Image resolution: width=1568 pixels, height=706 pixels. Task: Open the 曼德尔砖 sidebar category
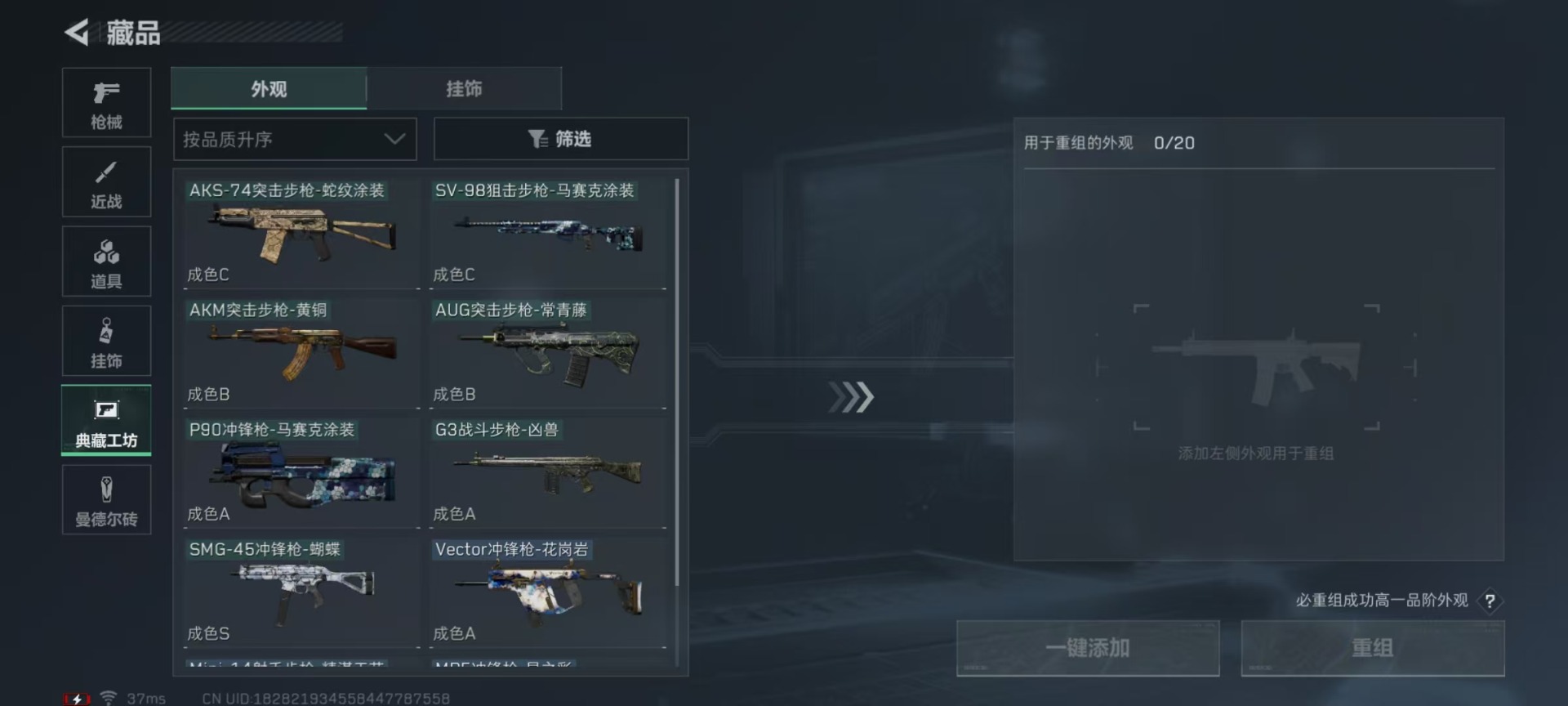[106, 499]
